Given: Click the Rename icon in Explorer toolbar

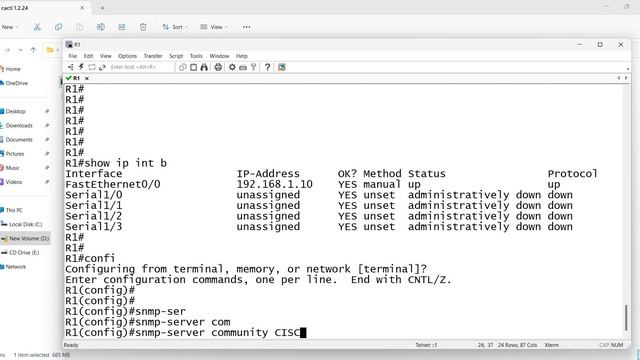Looking at the screenshot, I should coord(101,27).
